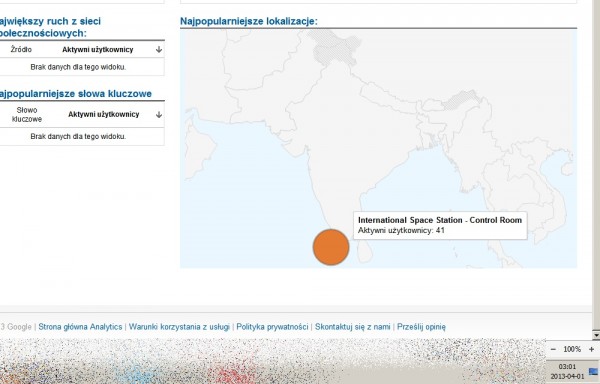Click the taskbar date 2013-04-01
The width and height of the screenshot is (600, 384).
click(x=567, y=376)
